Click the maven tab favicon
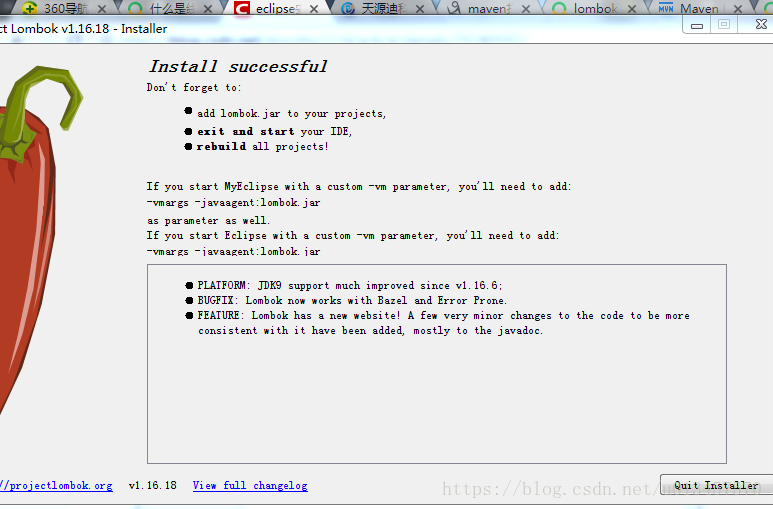Screen dimensions: 773x509 [454, 8]
